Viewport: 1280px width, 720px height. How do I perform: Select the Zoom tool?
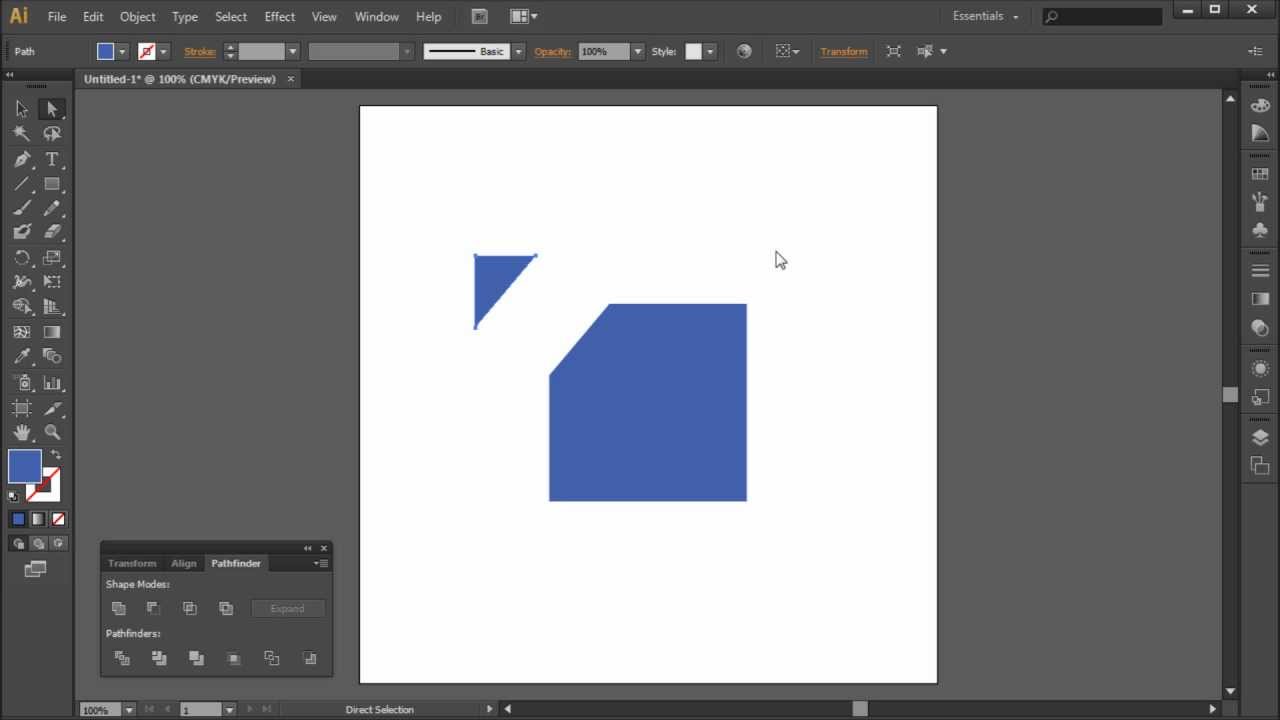[x=52, y=432]
